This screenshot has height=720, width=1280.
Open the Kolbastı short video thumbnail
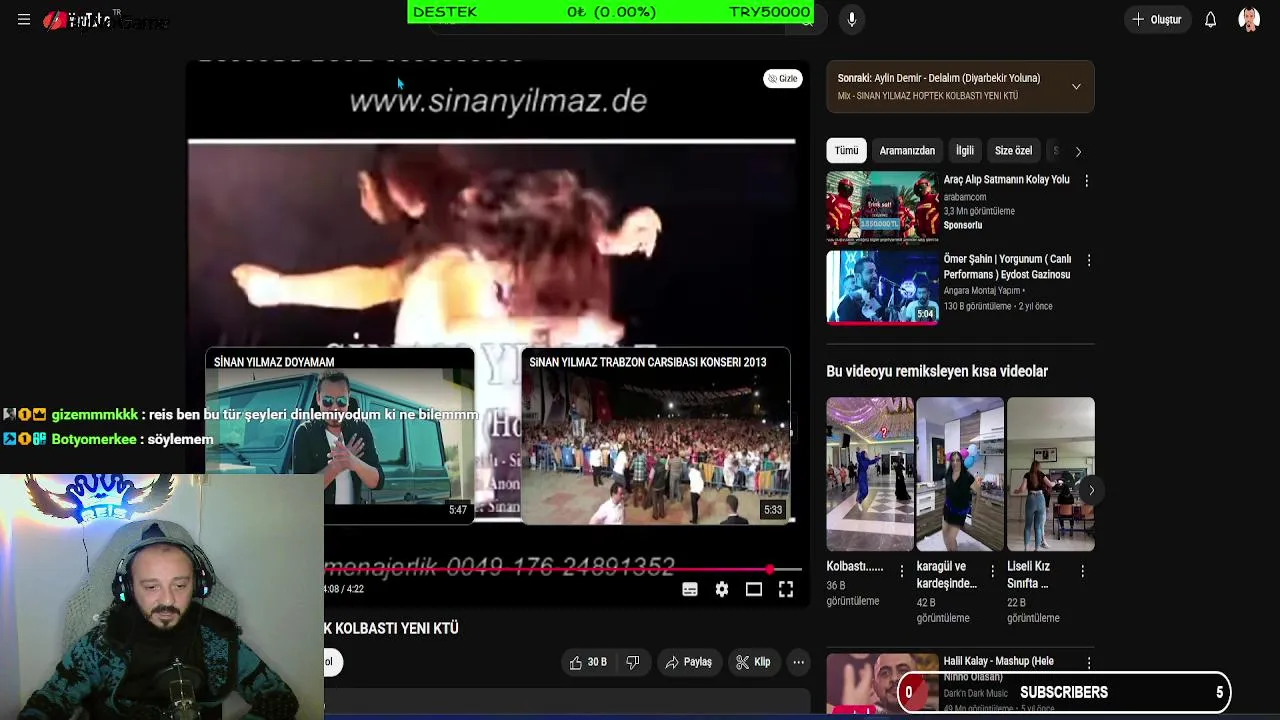[870, 474]
